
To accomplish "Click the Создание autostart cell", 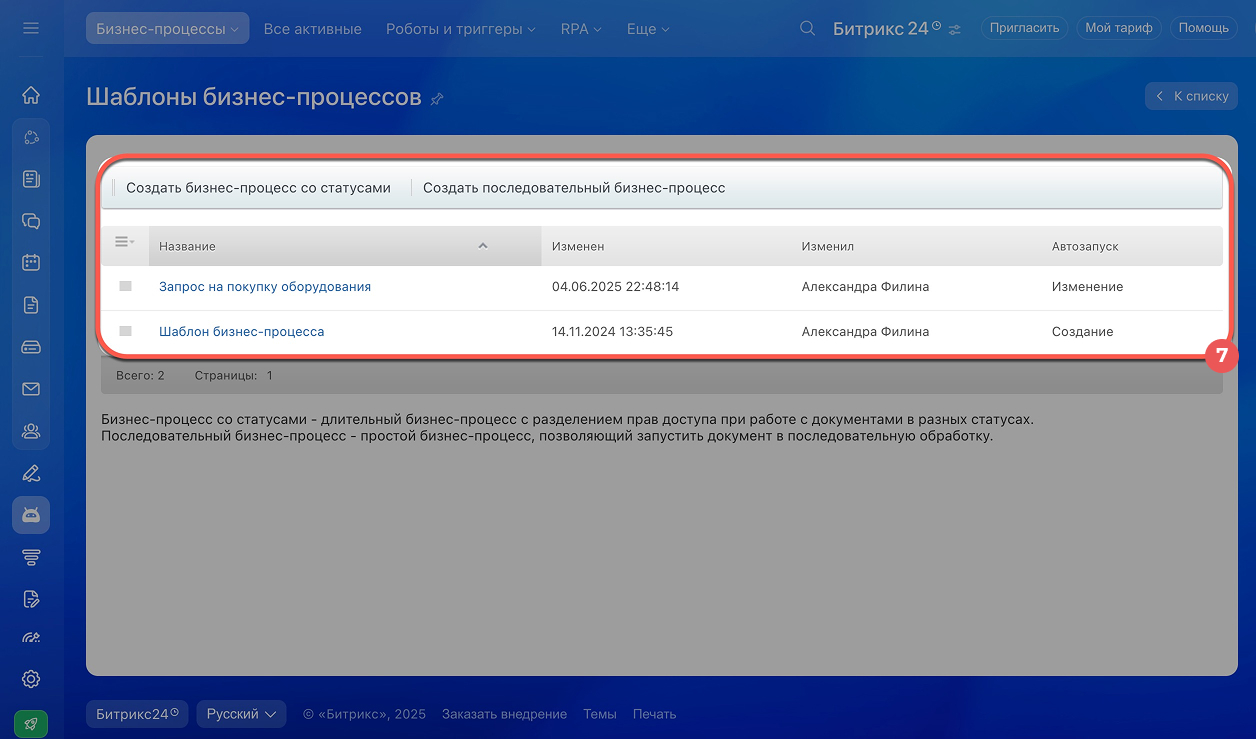I will tap(1082, 331).
